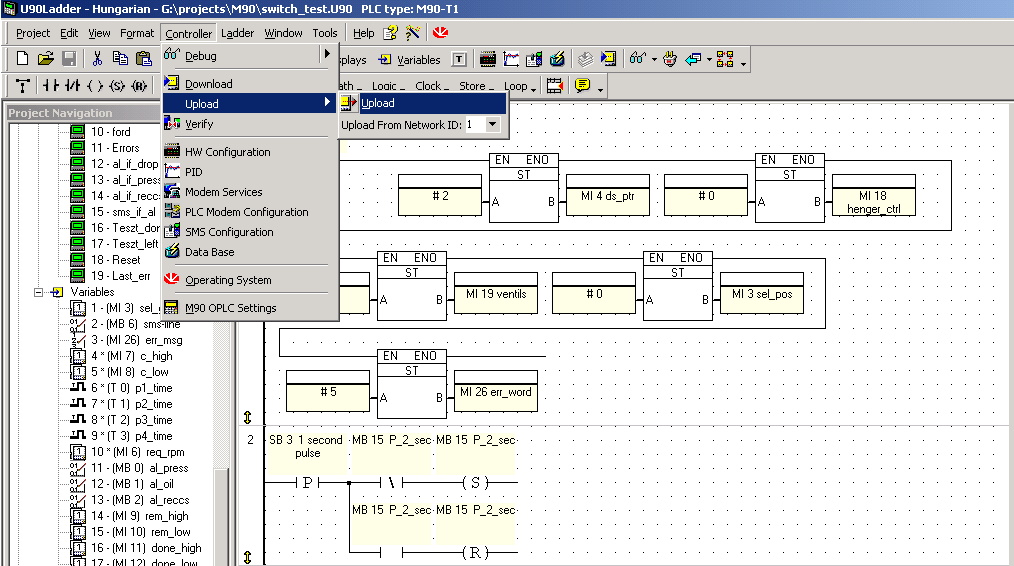
Task: Click the New project icon
Action: (22, 59)
